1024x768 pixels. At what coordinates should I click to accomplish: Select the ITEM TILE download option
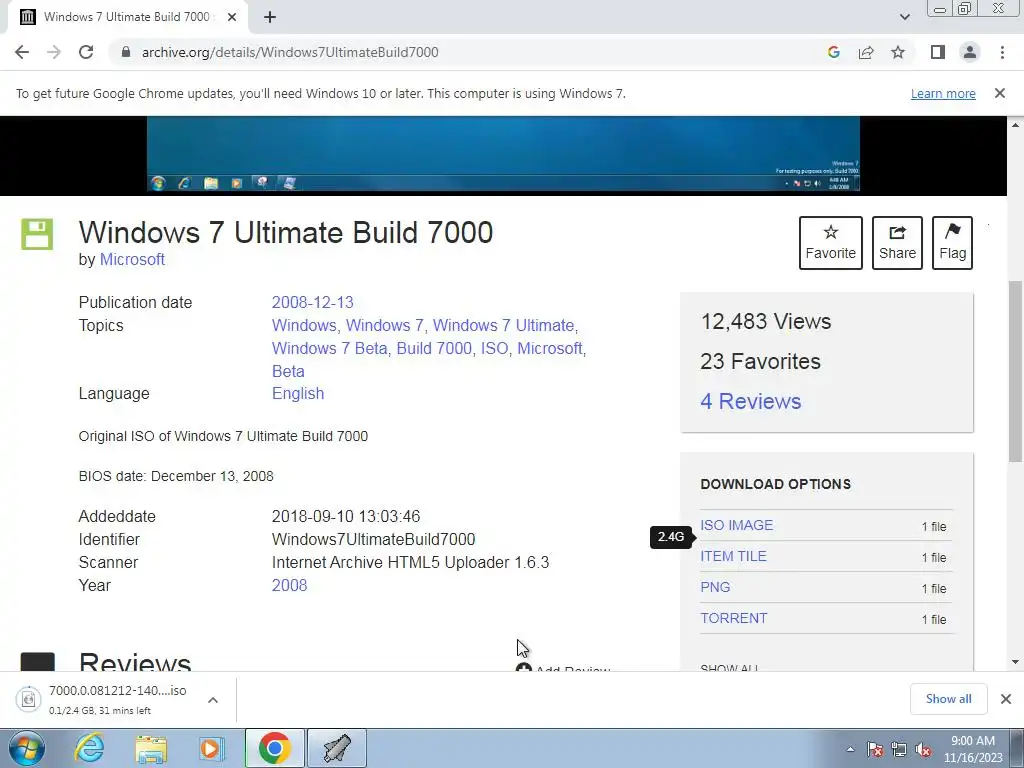pyautogui.click(x=733, y=556)
